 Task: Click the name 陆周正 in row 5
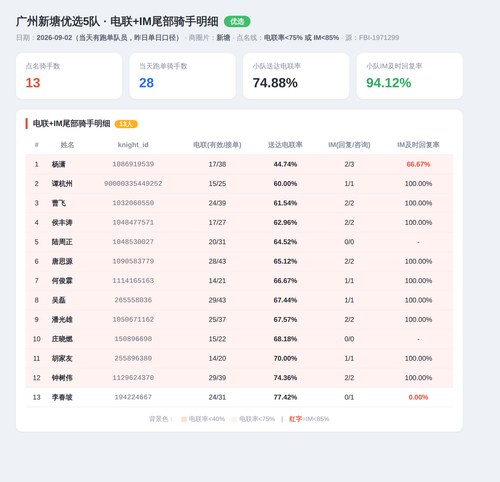coord(62,242)
